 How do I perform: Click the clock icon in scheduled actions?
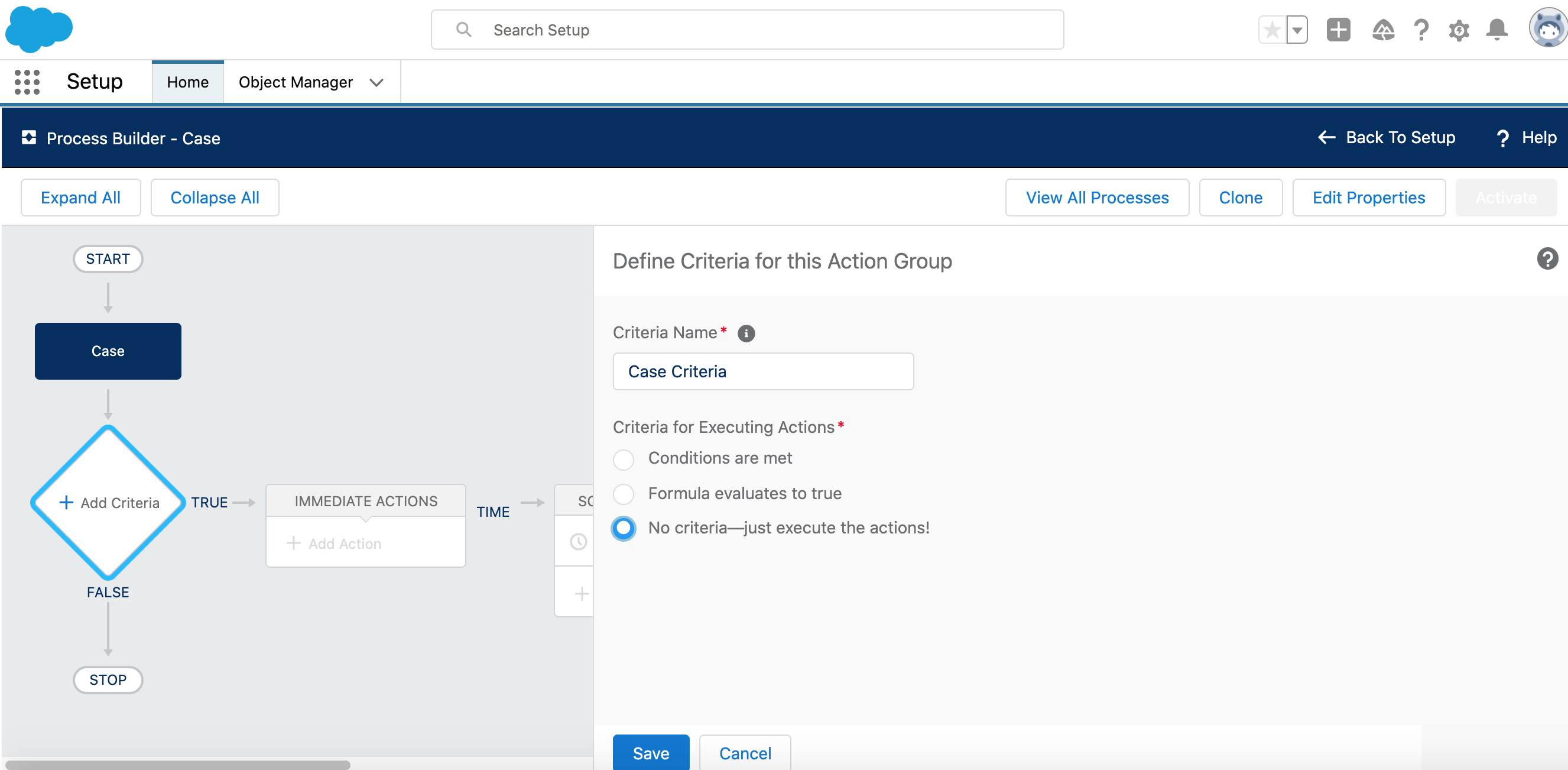578,542
